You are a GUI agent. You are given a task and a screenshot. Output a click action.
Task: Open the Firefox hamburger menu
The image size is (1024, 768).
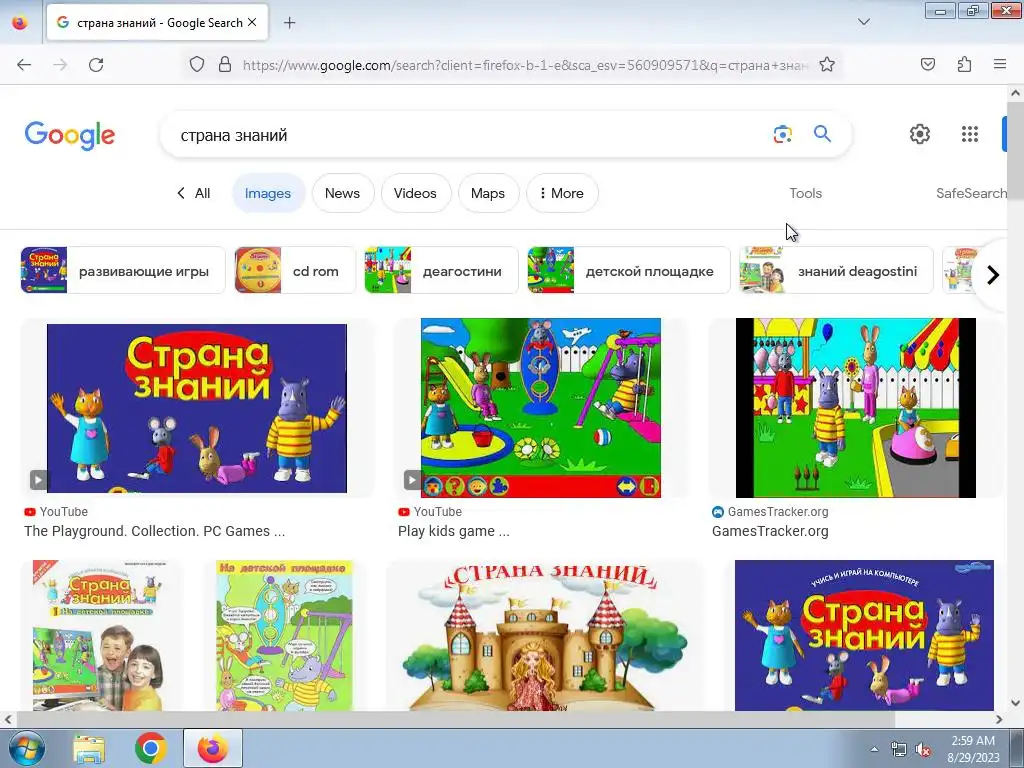1000,64
